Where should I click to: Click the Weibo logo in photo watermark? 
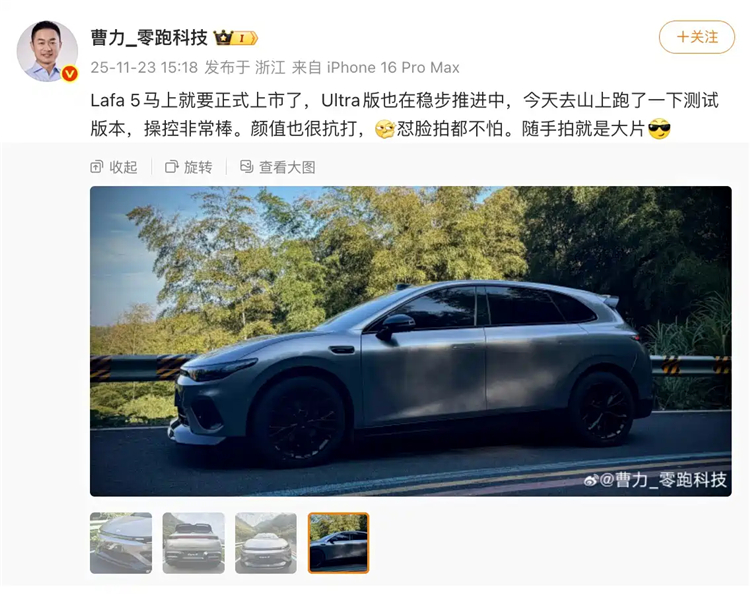591,480
